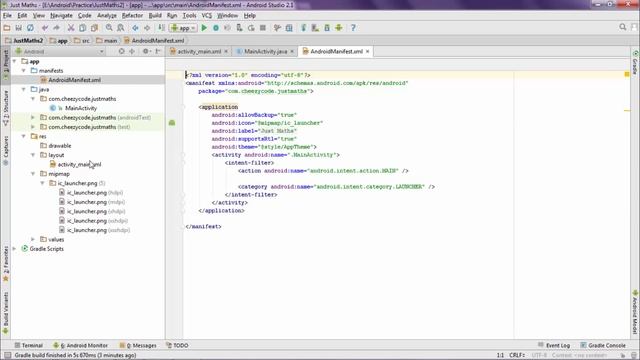Open the Android Device Monitor icon
This screenshot has width=640, height=360.
[x=339, y=28]
